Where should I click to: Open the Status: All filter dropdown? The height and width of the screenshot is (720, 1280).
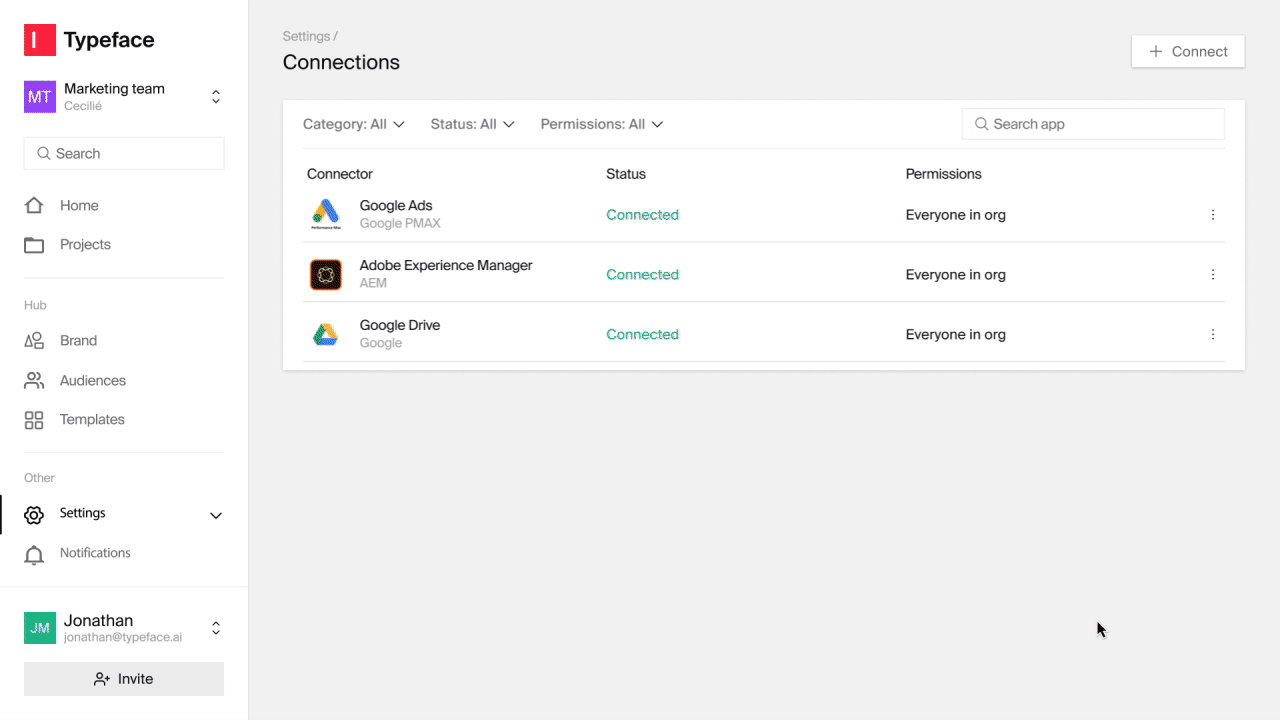[x=473, y=124]
